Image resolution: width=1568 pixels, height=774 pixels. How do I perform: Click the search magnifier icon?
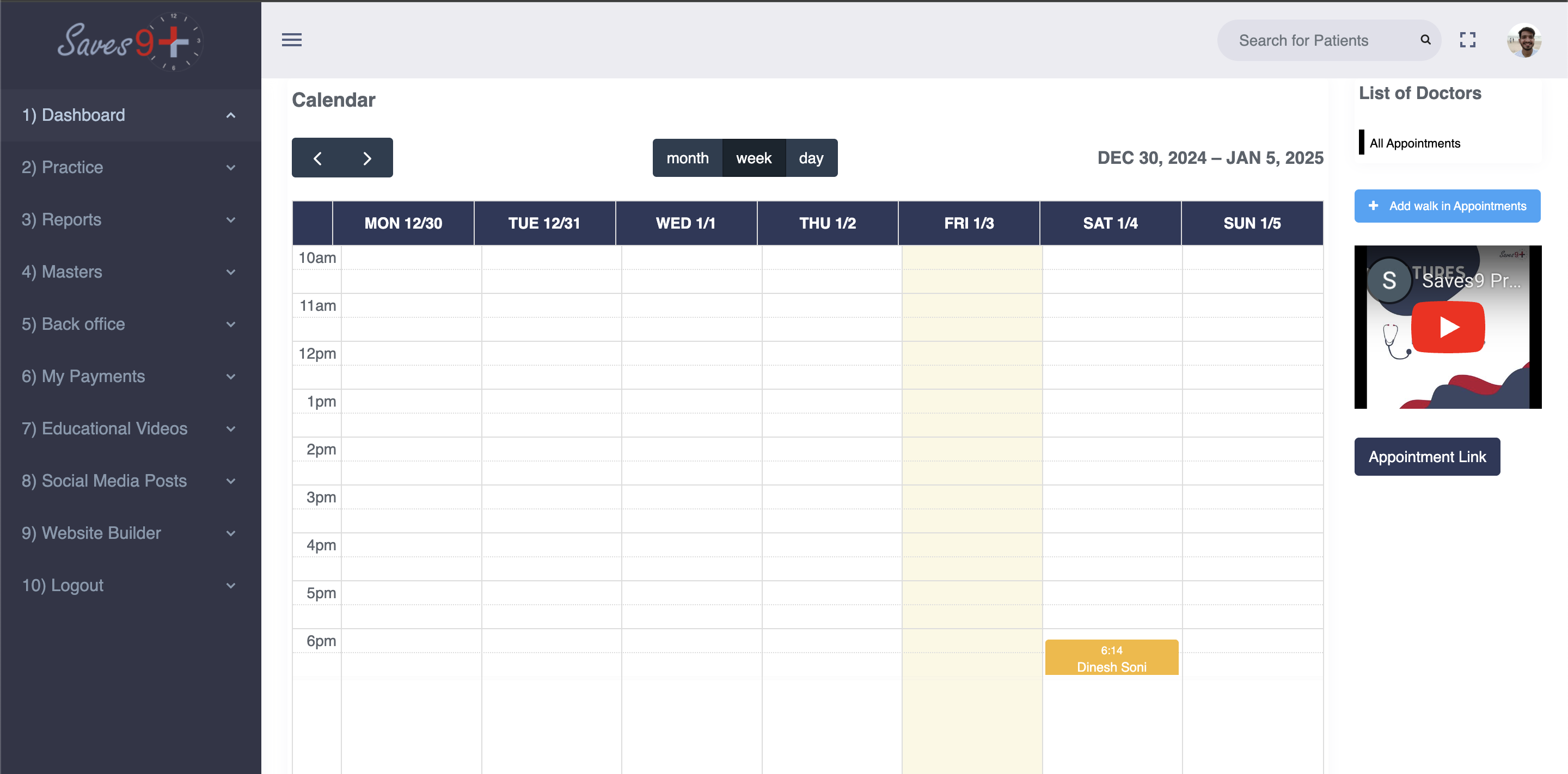(1425, 40)
